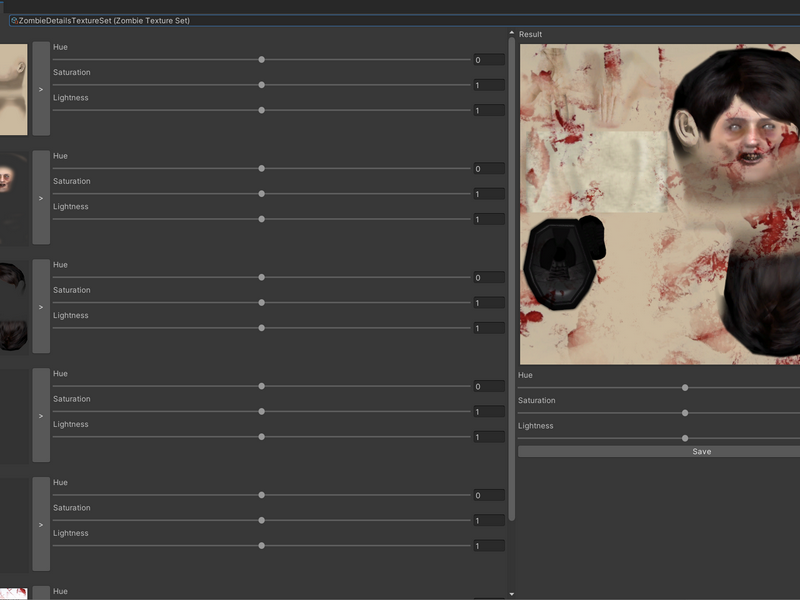Adjust Lightness slider of the face texture layer
Image resolution: width=800 pixels, height=600 pixels.
tap(261, 219)
